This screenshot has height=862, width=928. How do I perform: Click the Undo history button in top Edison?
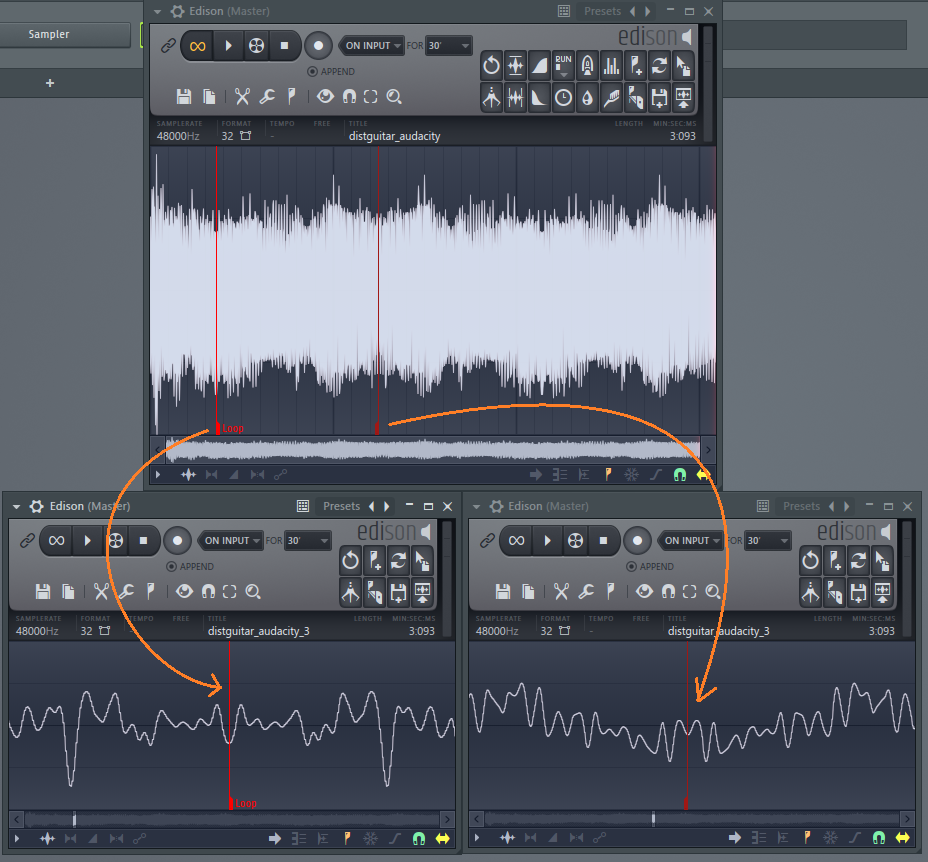(x=491, y=66)
